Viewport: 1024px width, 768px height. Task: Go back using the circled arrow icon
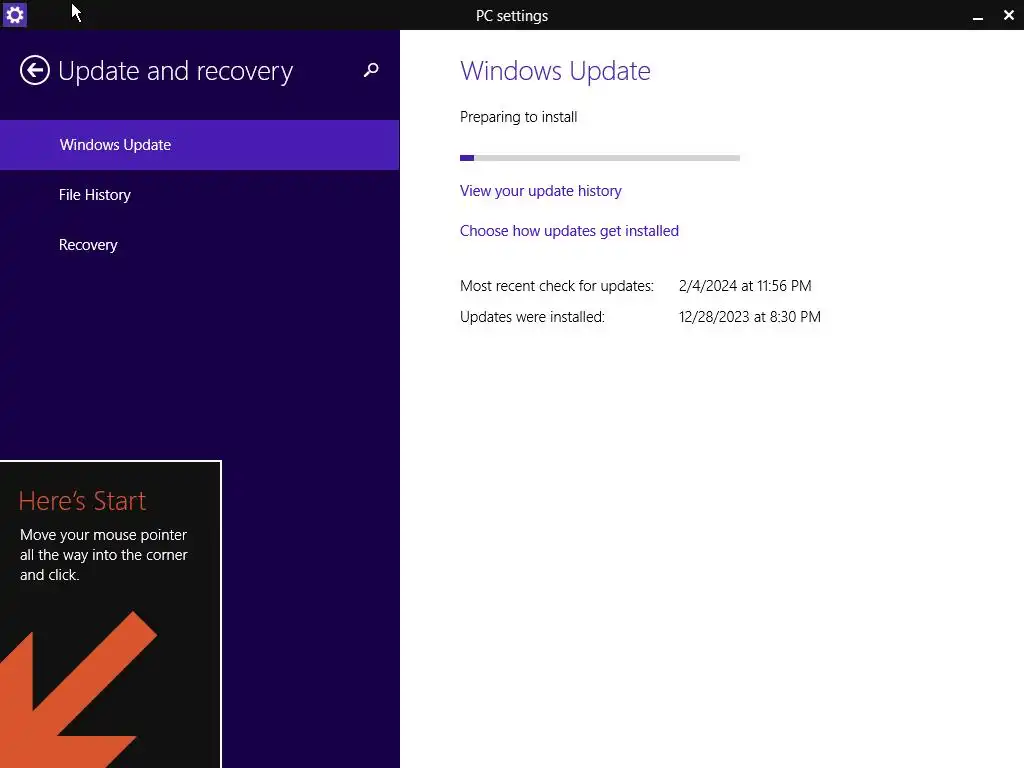pyautogui.click(x=35, y=71)
